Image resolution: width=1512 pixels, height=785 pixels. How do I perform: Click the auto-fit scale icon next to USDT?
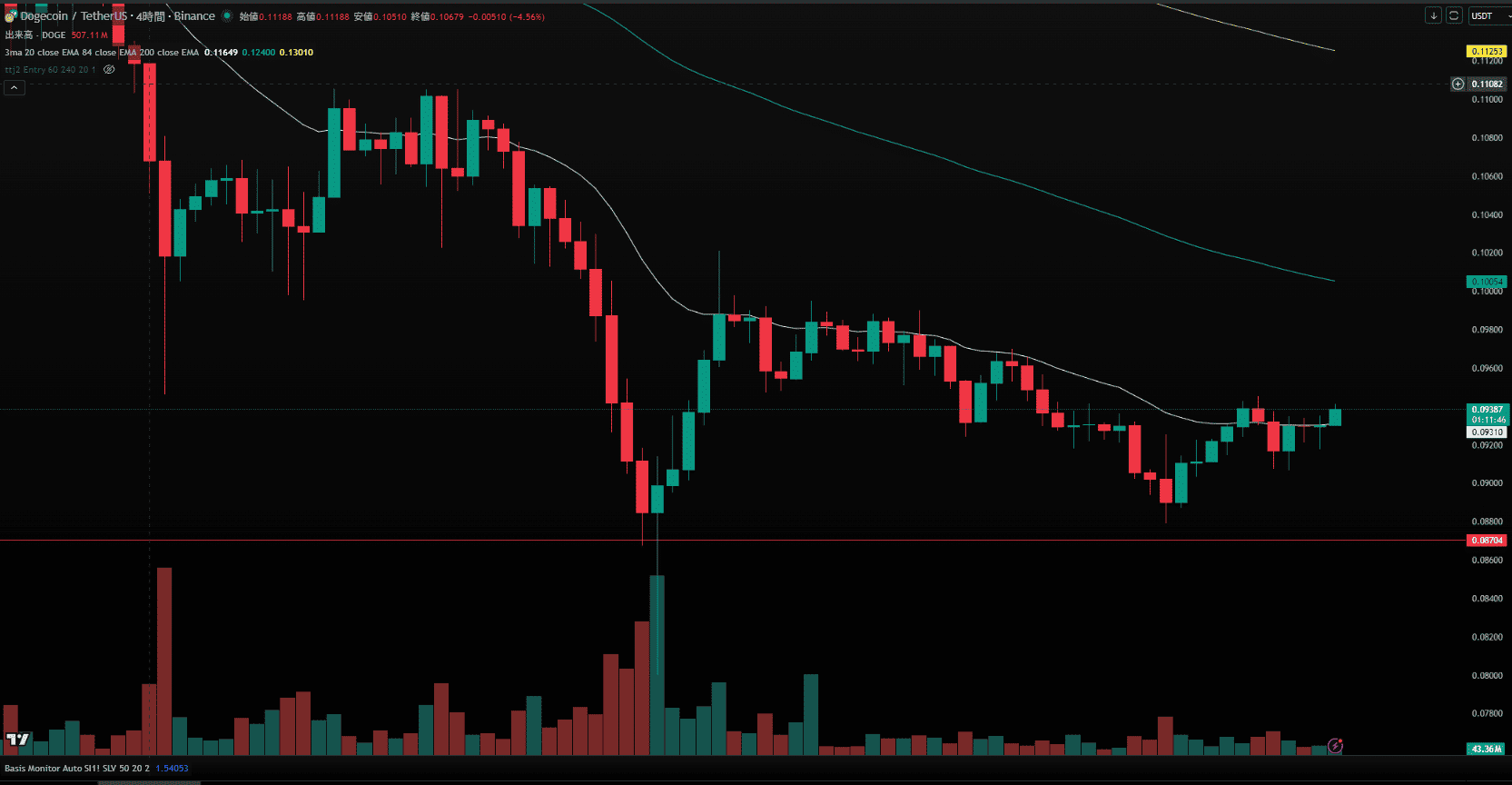pyautogui.click(x=1454, y=15)
